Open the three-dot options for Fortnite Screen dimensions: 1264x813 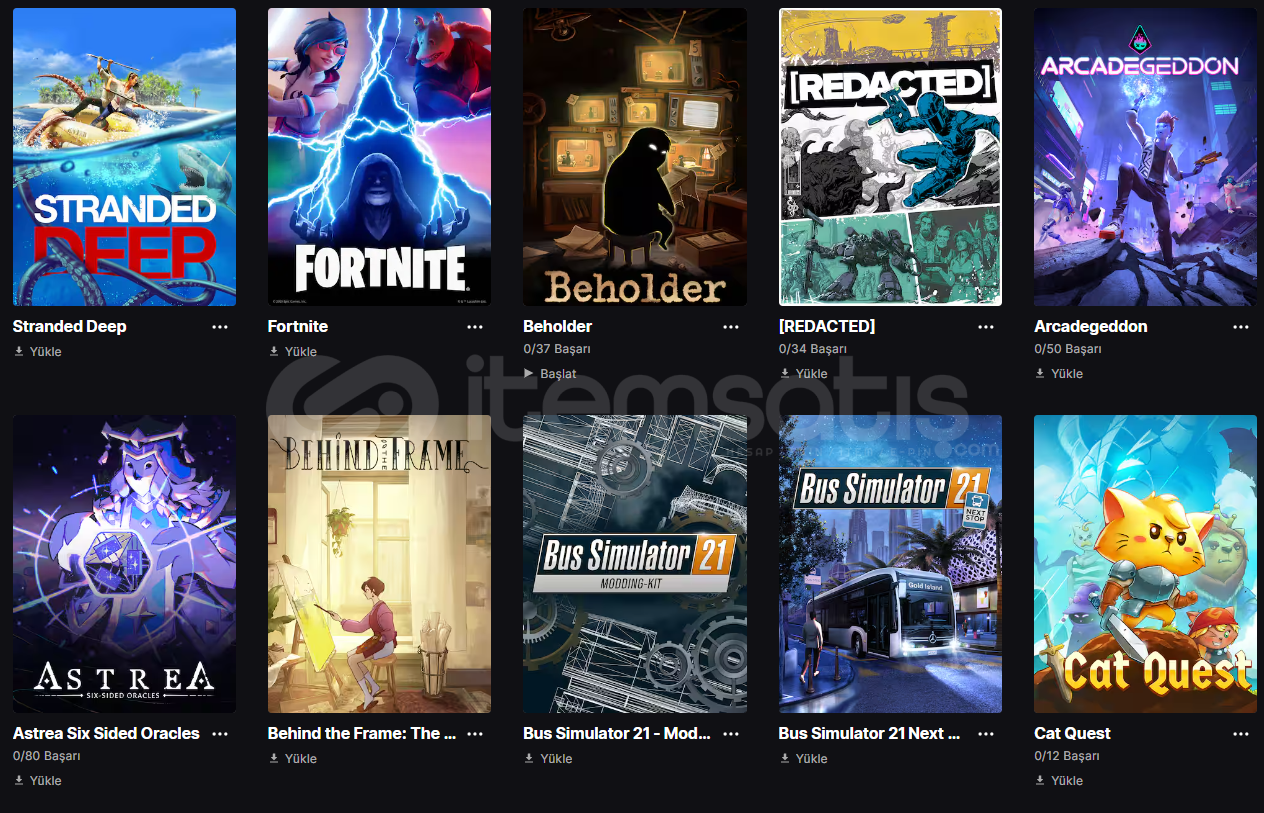pos(475,327)
